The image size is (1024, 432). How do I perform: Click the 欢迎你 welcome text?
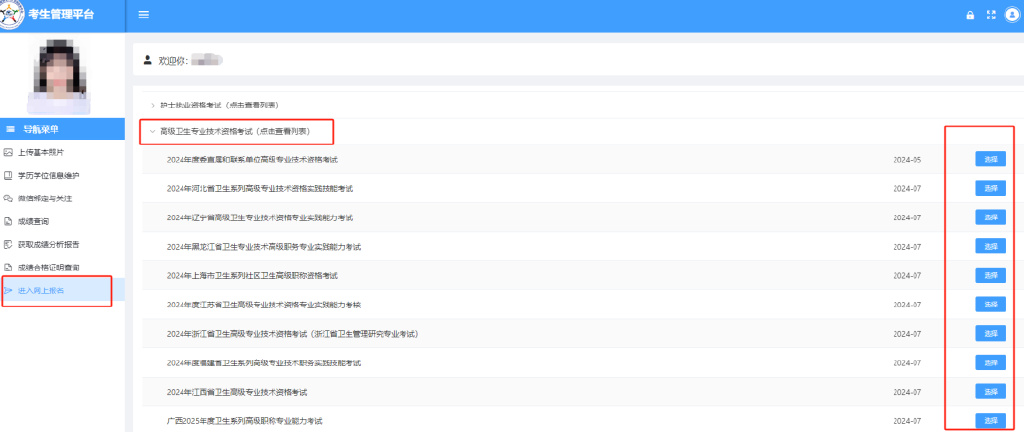[x=173, y=61]
